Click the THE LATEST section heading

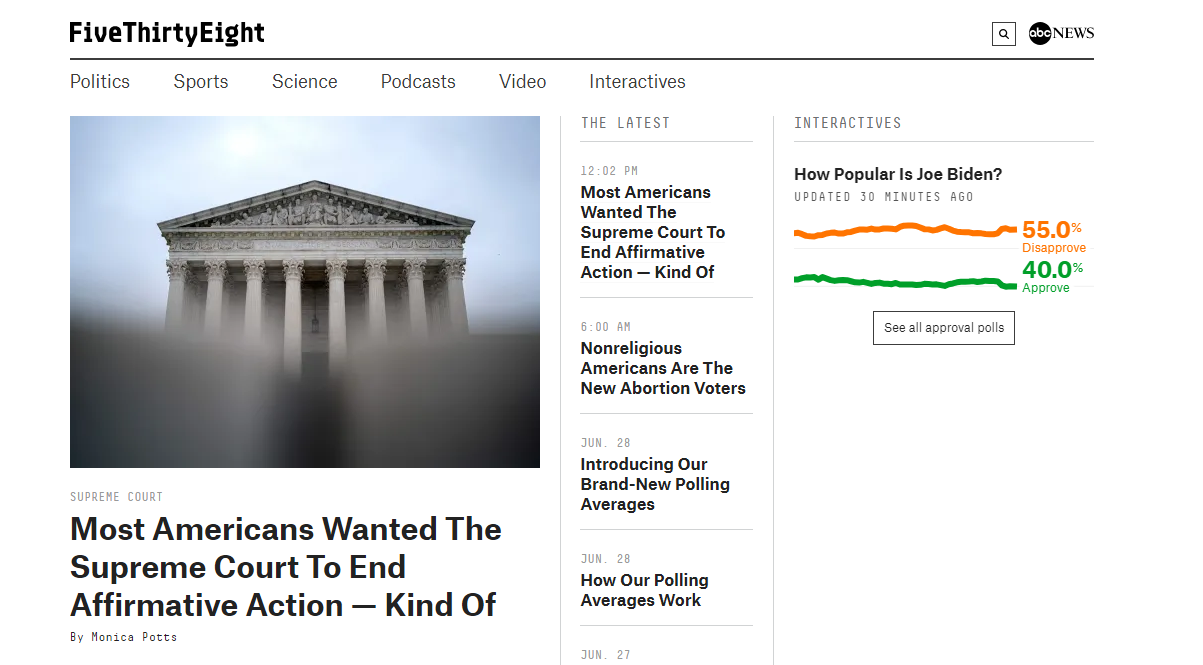click(x=625, y=123)
